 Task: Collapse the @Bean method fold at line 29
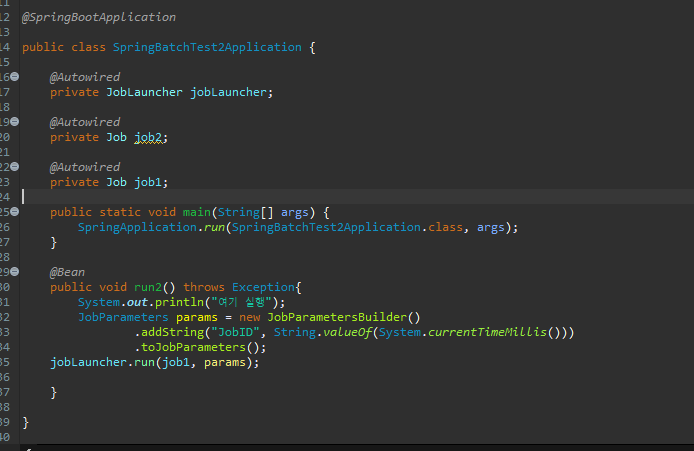(x=15, y=271)
